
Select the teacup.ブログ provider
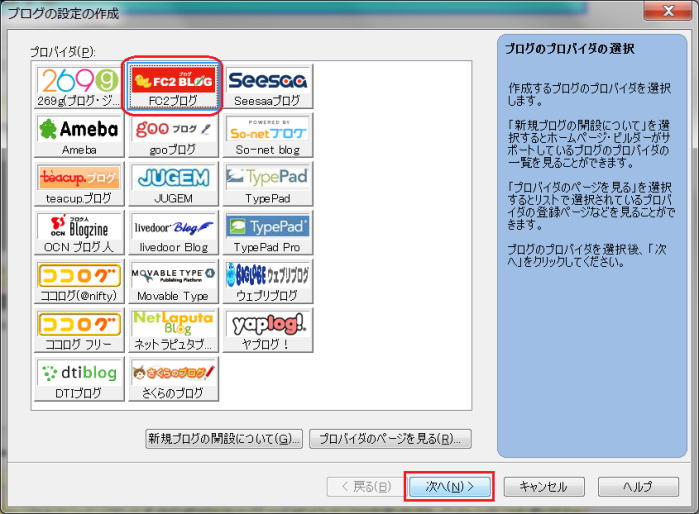(x=79, y=184)
